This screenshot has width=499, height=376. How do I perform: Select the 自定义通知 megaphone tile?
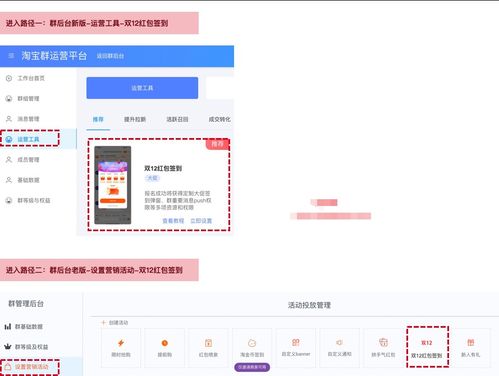(340, 348)
